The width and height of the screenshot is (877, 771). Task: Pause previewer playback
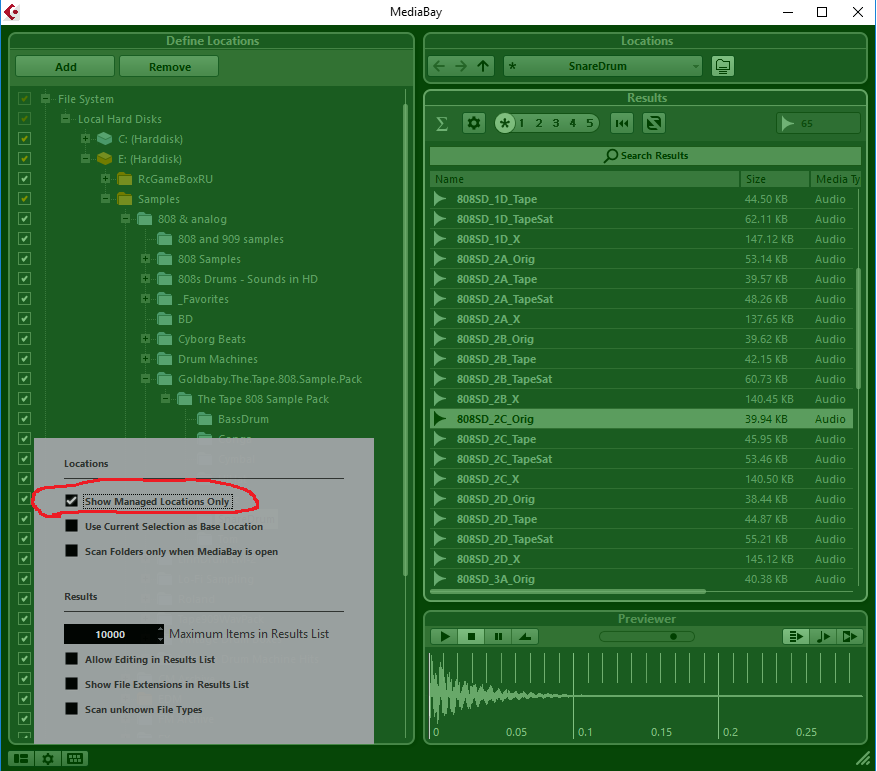pyautogui.click(x=498, y=636)
